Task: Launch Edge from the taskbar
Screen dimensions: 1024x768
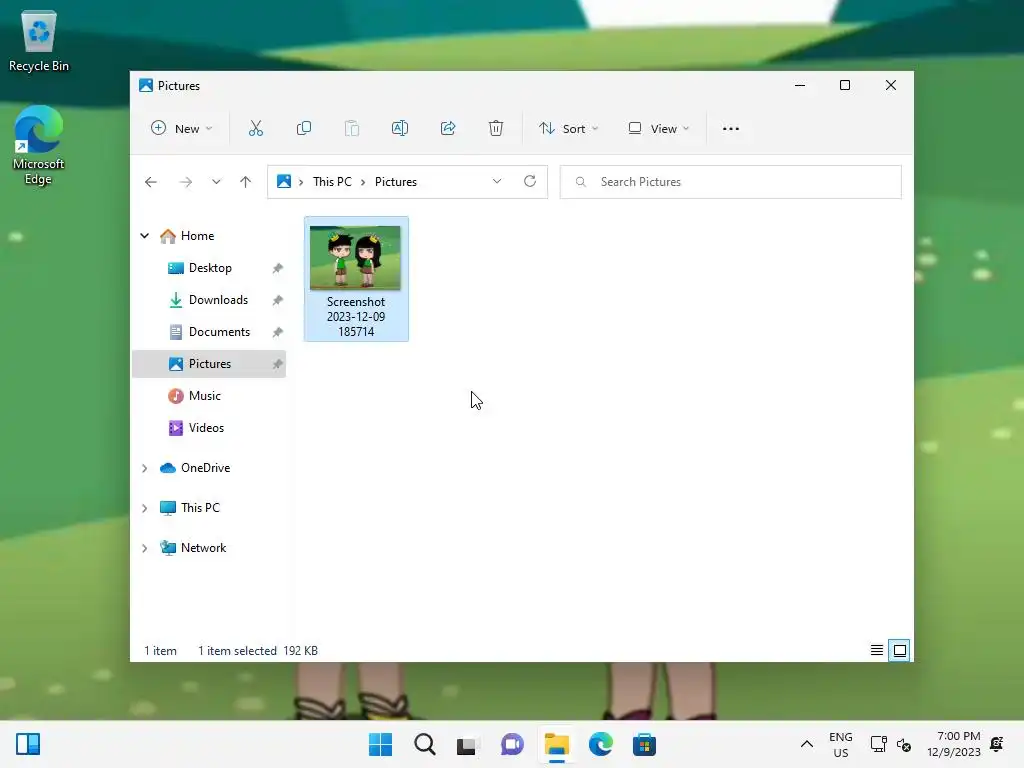Action: tap(600, 744)
